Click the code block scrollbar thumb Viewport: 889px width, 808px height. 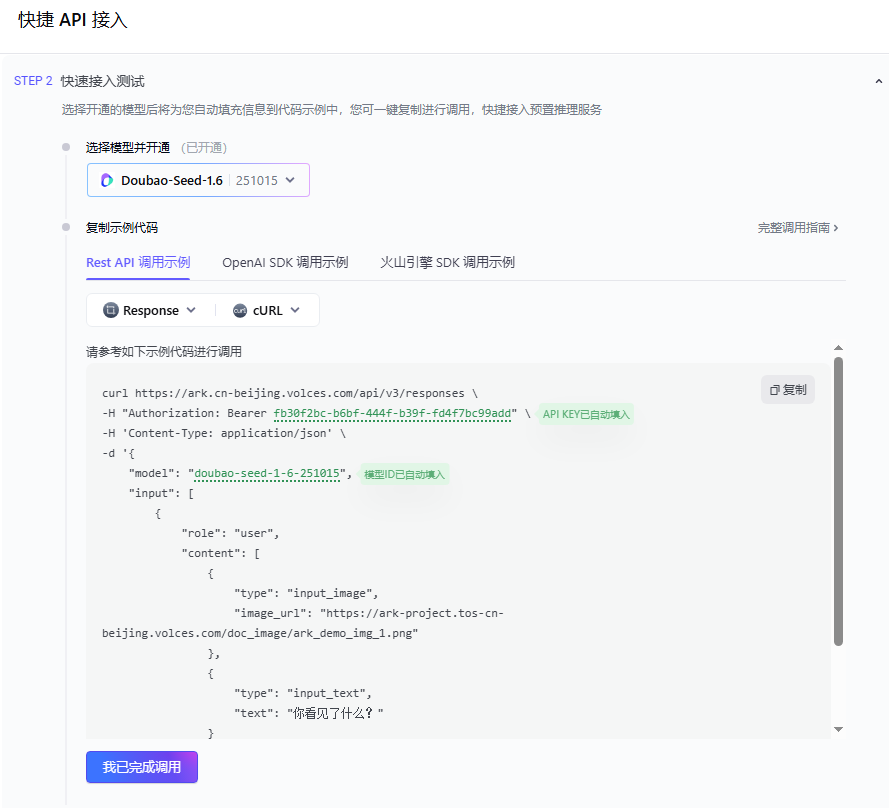[x=839, y=501]
